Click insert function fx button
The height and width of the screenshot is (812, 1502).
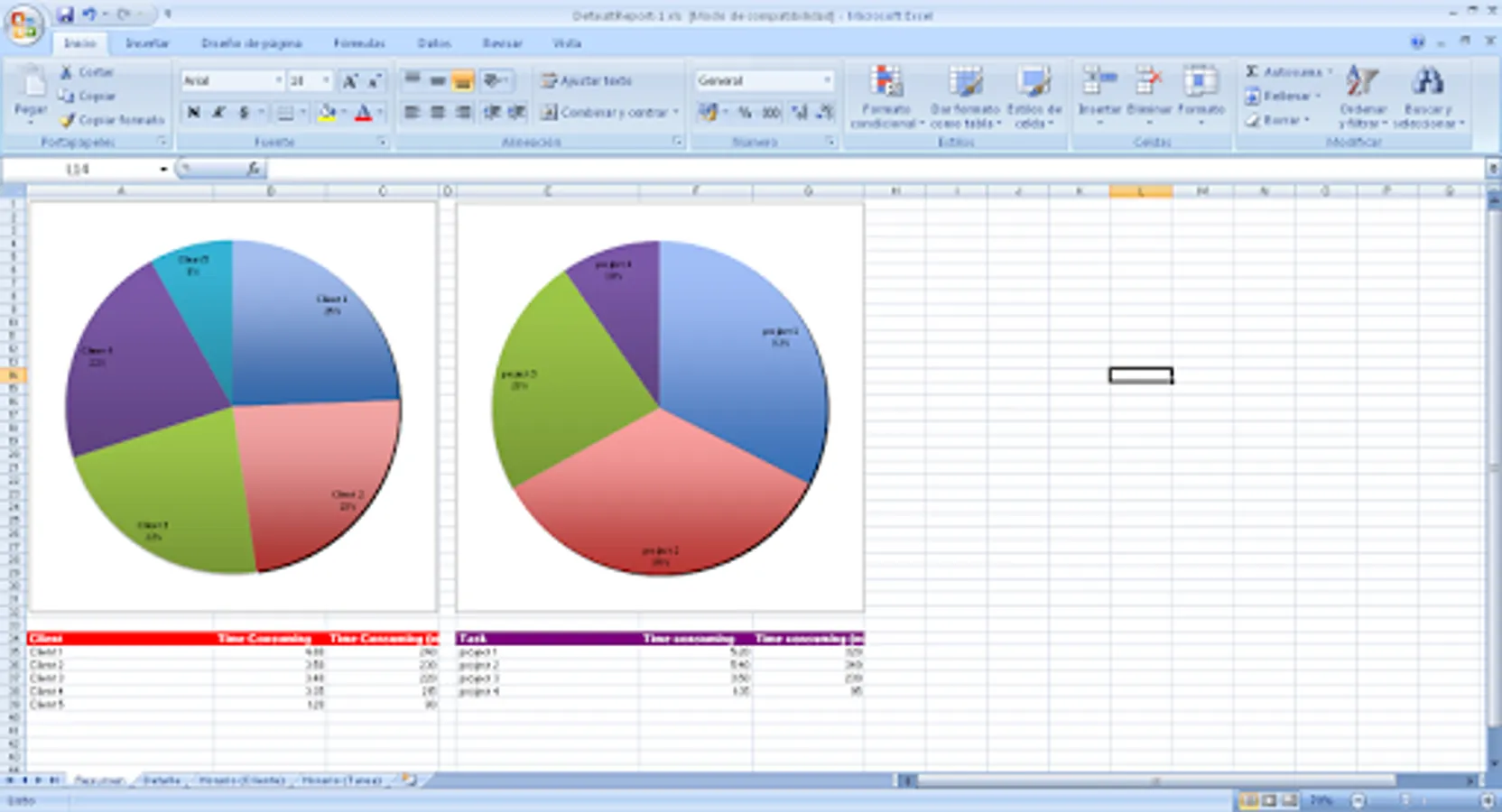click(x=254, y=169)
